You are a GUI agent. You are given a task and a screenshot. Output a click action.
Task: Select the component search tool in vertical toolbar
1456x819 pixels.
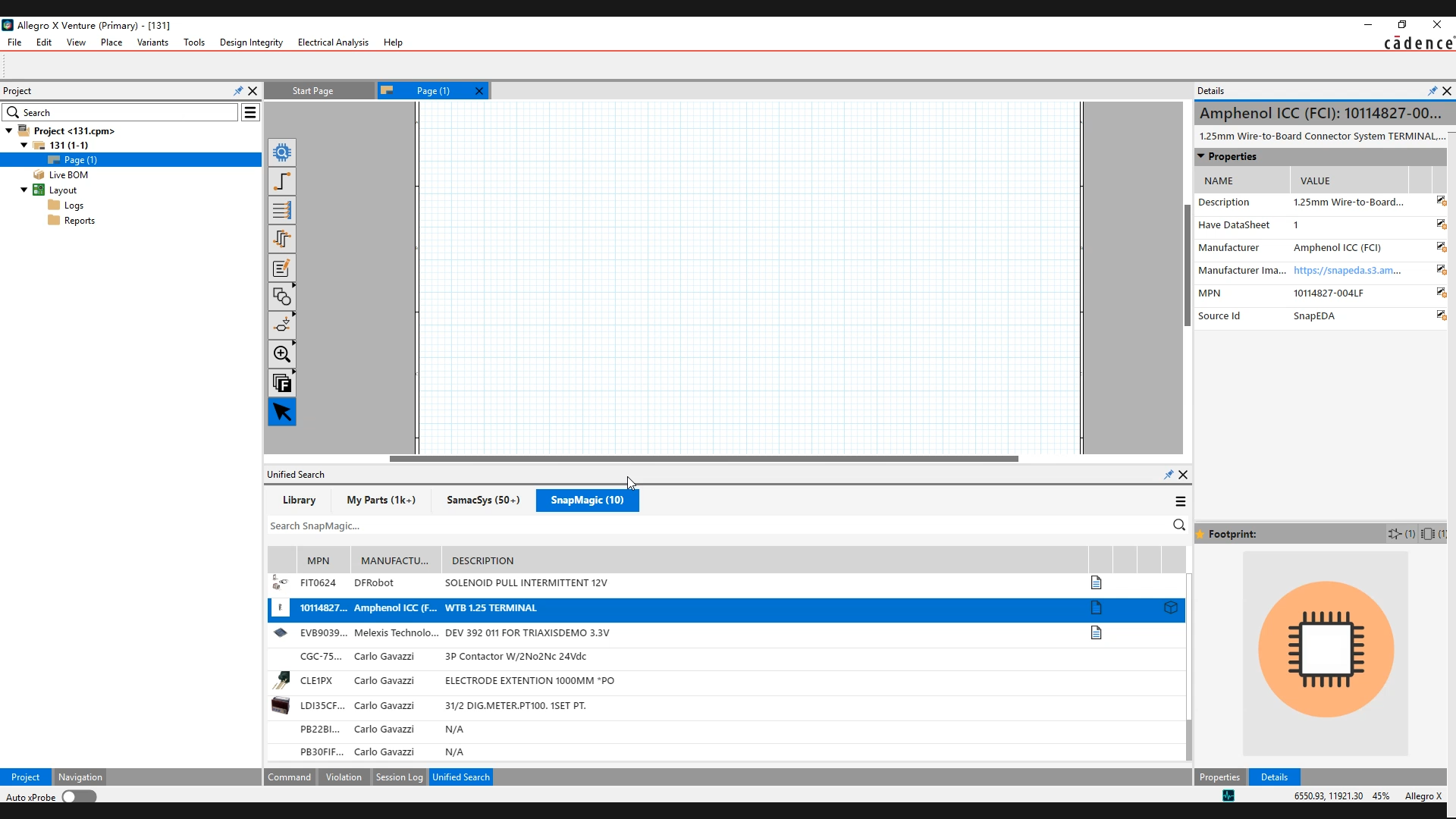tap(282, 153)
